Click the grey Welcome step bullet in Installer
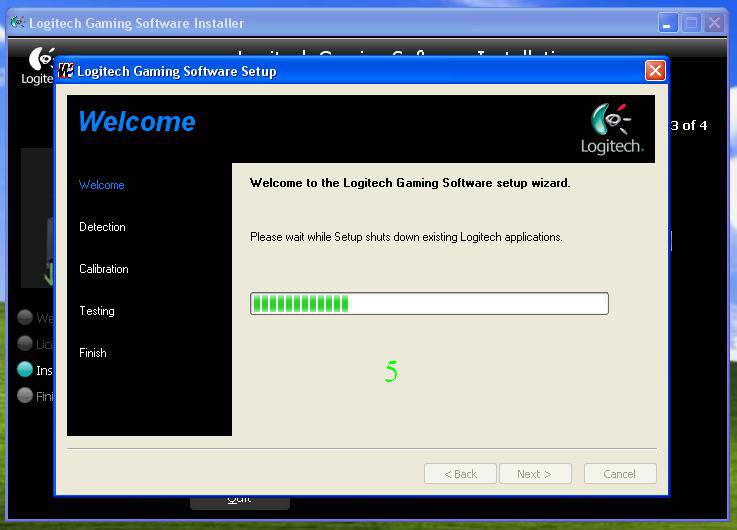 click(x=25, y=317)
